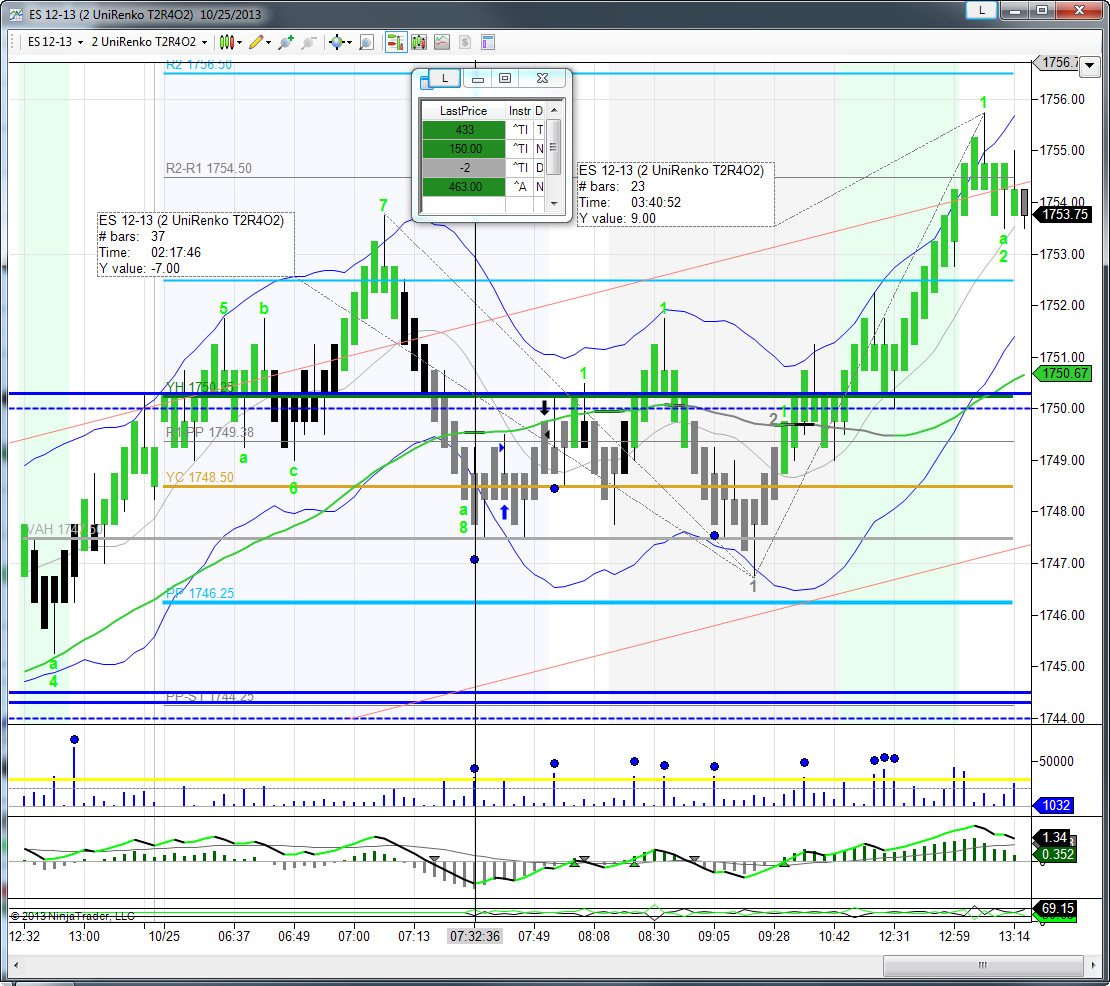Click the black down arrow chart marker
Screen dimensions: 1110x986
pos(544,408)
